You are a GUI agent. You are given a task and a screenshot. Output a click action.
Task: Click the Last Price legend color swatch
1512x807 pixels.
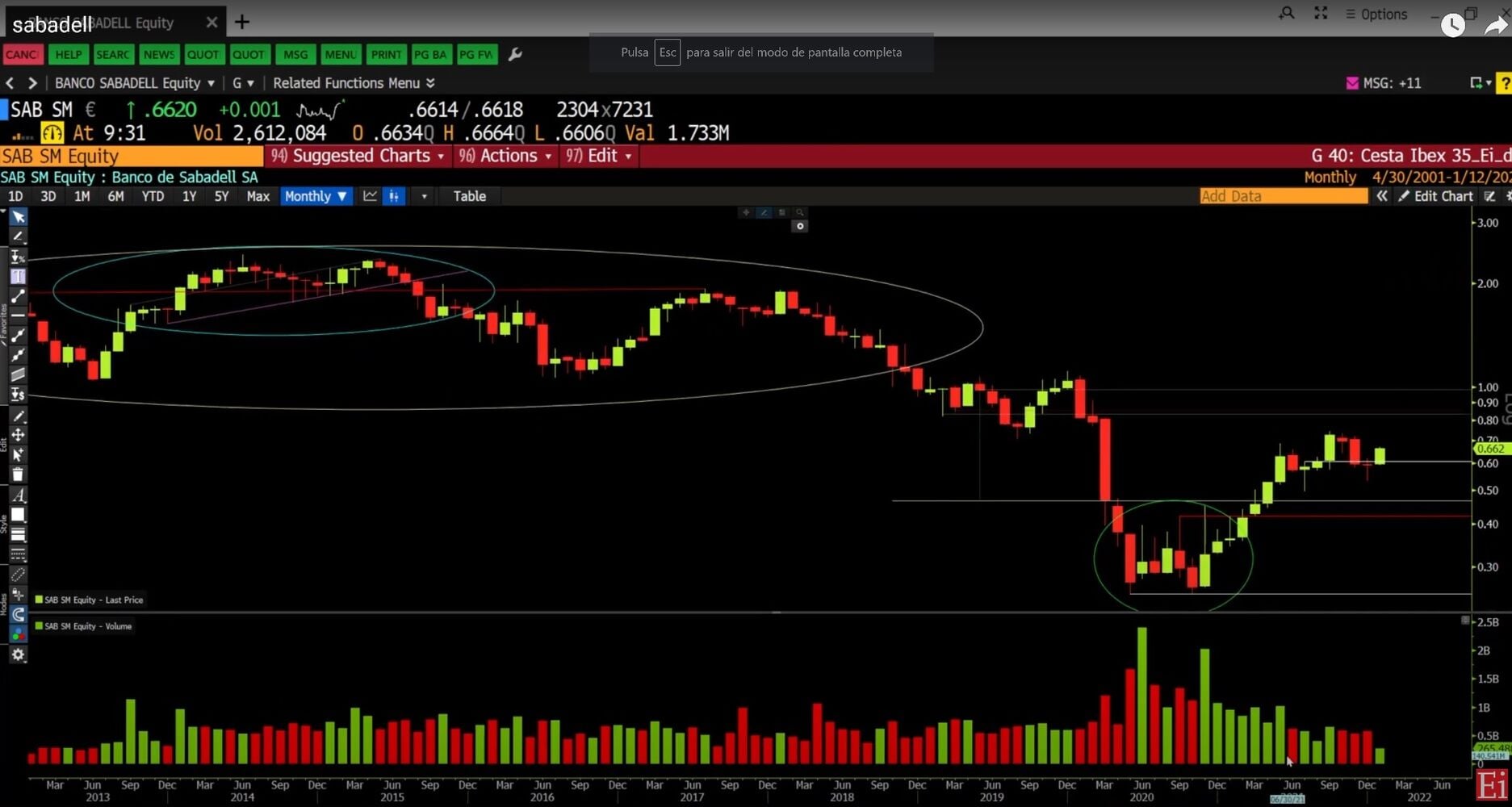pyautogui.click(x=39, y=600)
